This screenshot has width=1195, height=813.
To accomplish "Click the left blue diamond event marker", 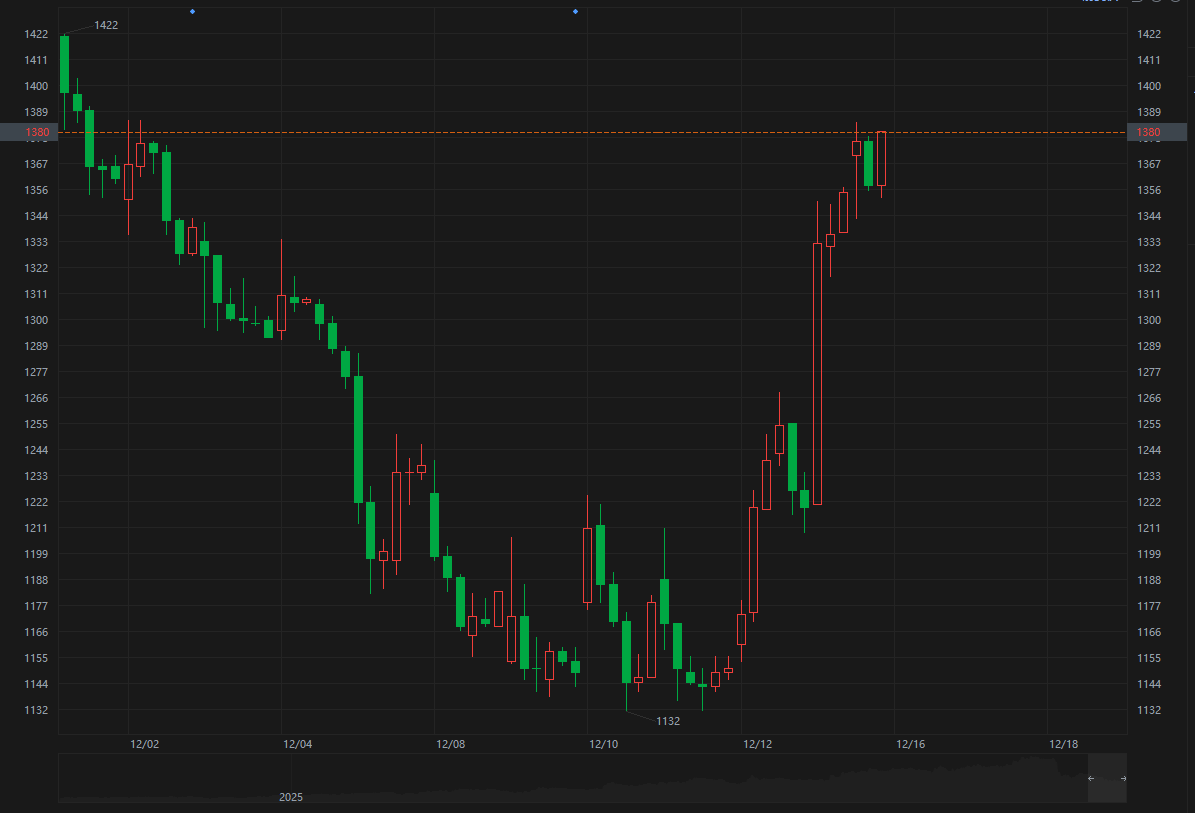I will click(x=192, y=12).
